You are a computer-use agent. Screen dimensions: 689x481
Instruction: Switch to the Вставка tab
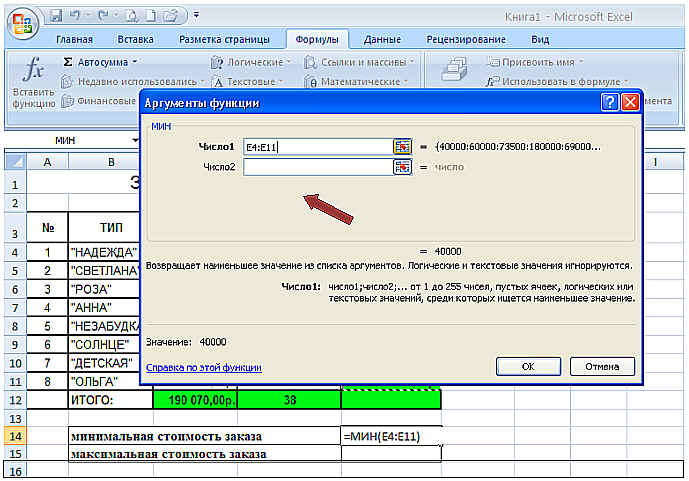[135, 40]
